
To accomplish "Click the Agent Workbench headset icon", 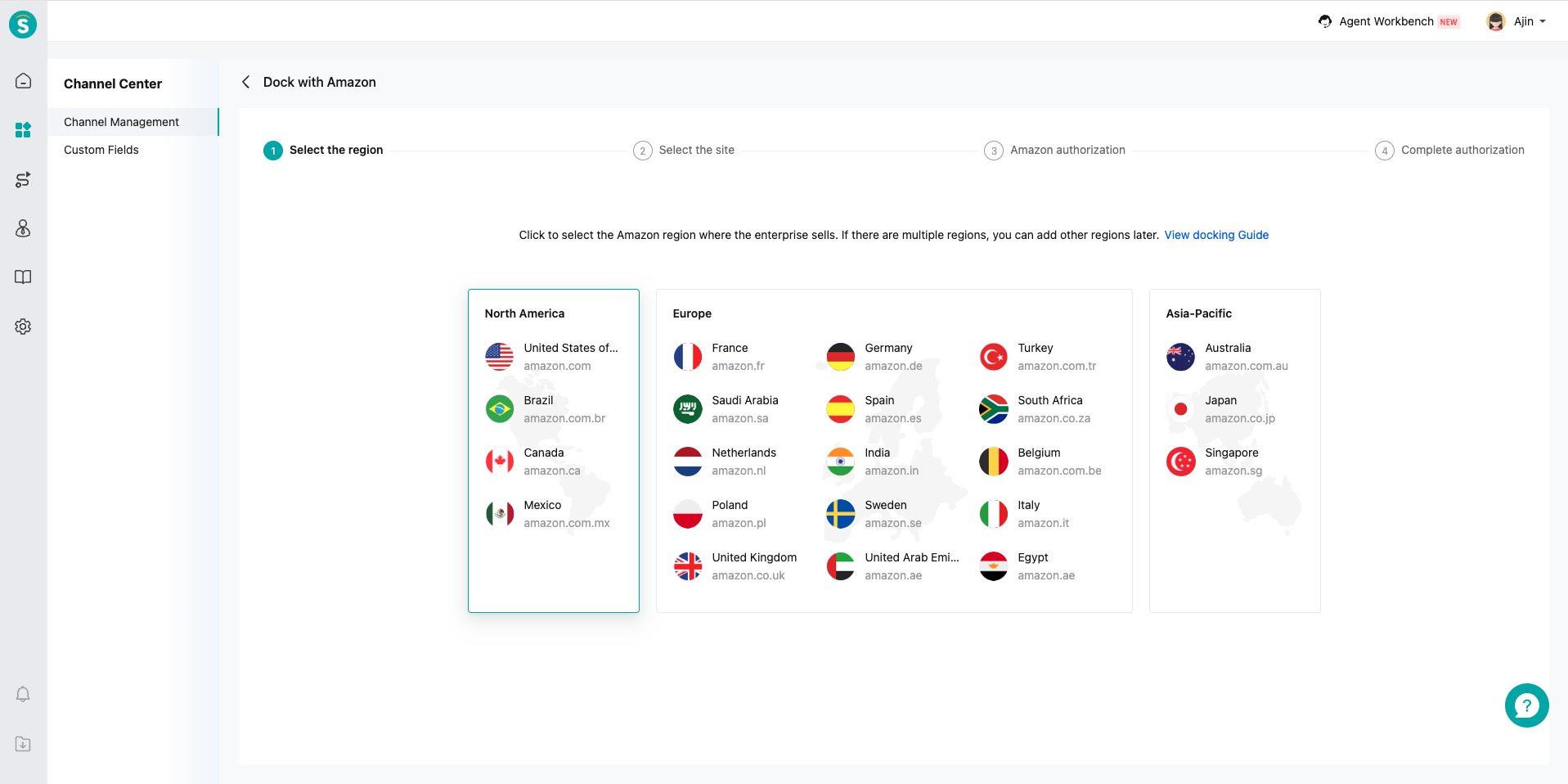I will [x=1325, y=21].
